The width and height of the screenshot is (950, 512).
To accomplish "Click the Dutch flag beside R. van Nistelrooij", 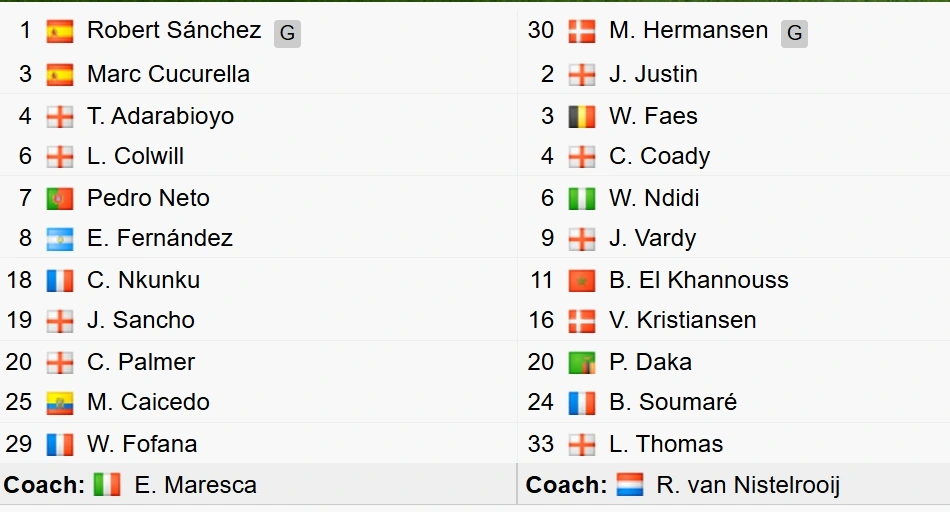I will click(x=630, y=485).
